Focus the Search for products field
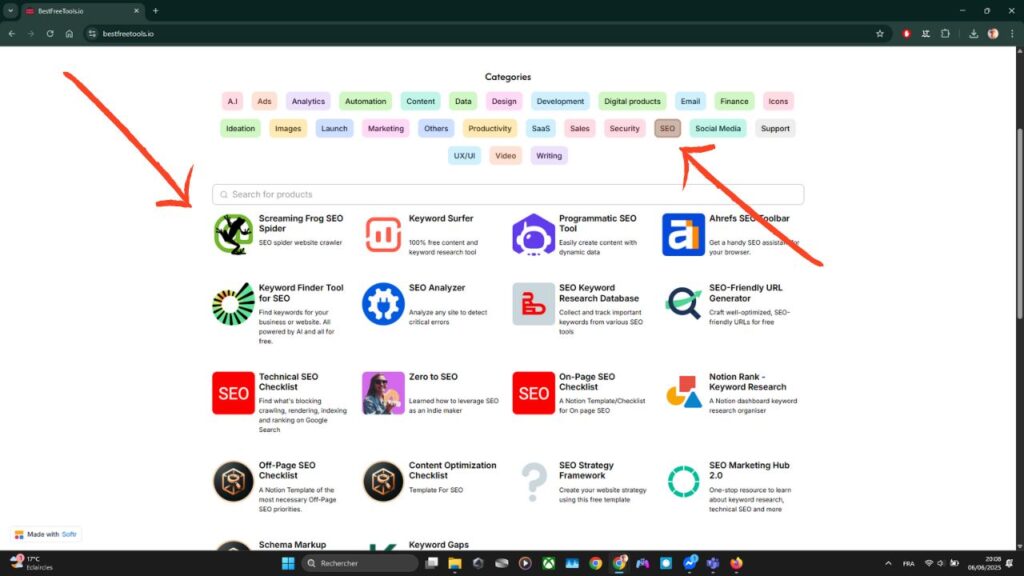Image resolution: width=1024 pixels, height=576 pixels. coord(508,195)
